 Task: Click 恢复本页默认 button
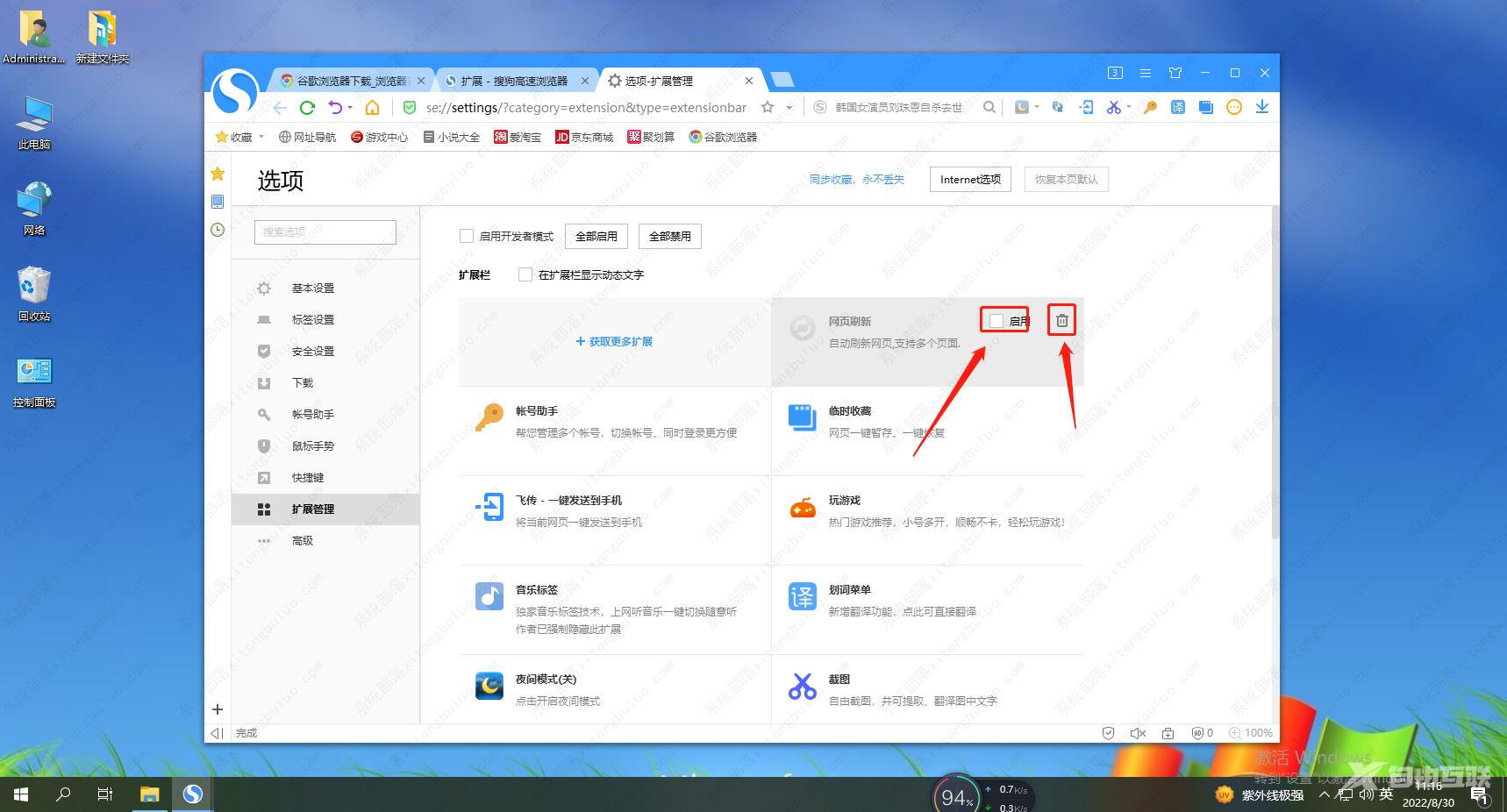coord(1067,179)
